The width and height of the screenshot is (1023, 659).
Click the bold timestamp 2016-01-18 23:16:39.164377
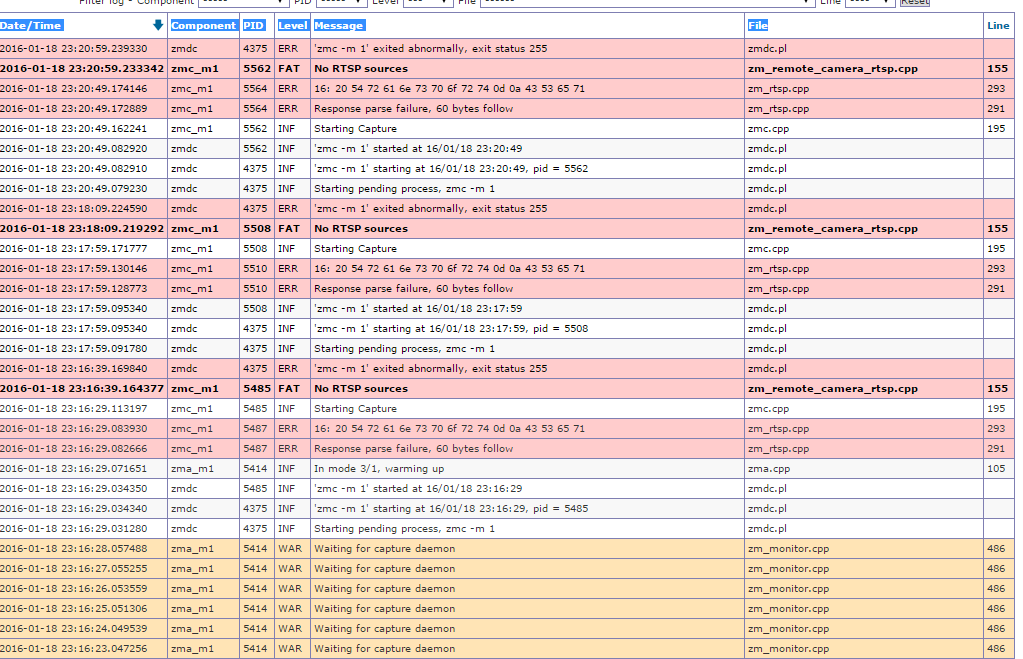pyautogui.click(x=82, y=388)
